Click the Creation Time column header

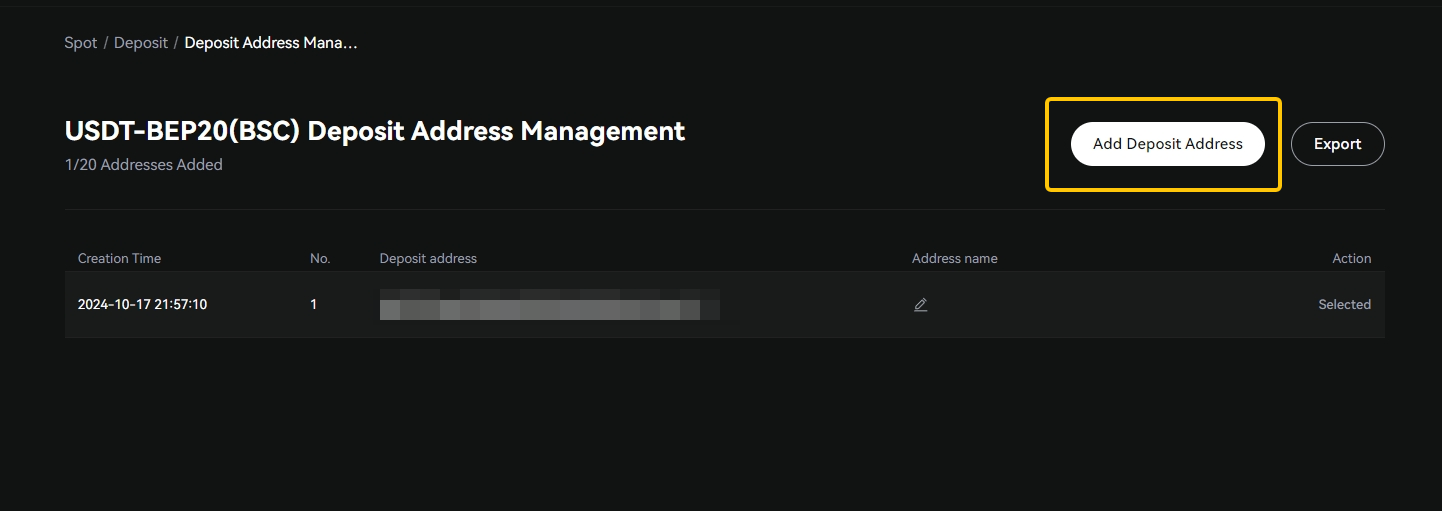click(119, 258)
